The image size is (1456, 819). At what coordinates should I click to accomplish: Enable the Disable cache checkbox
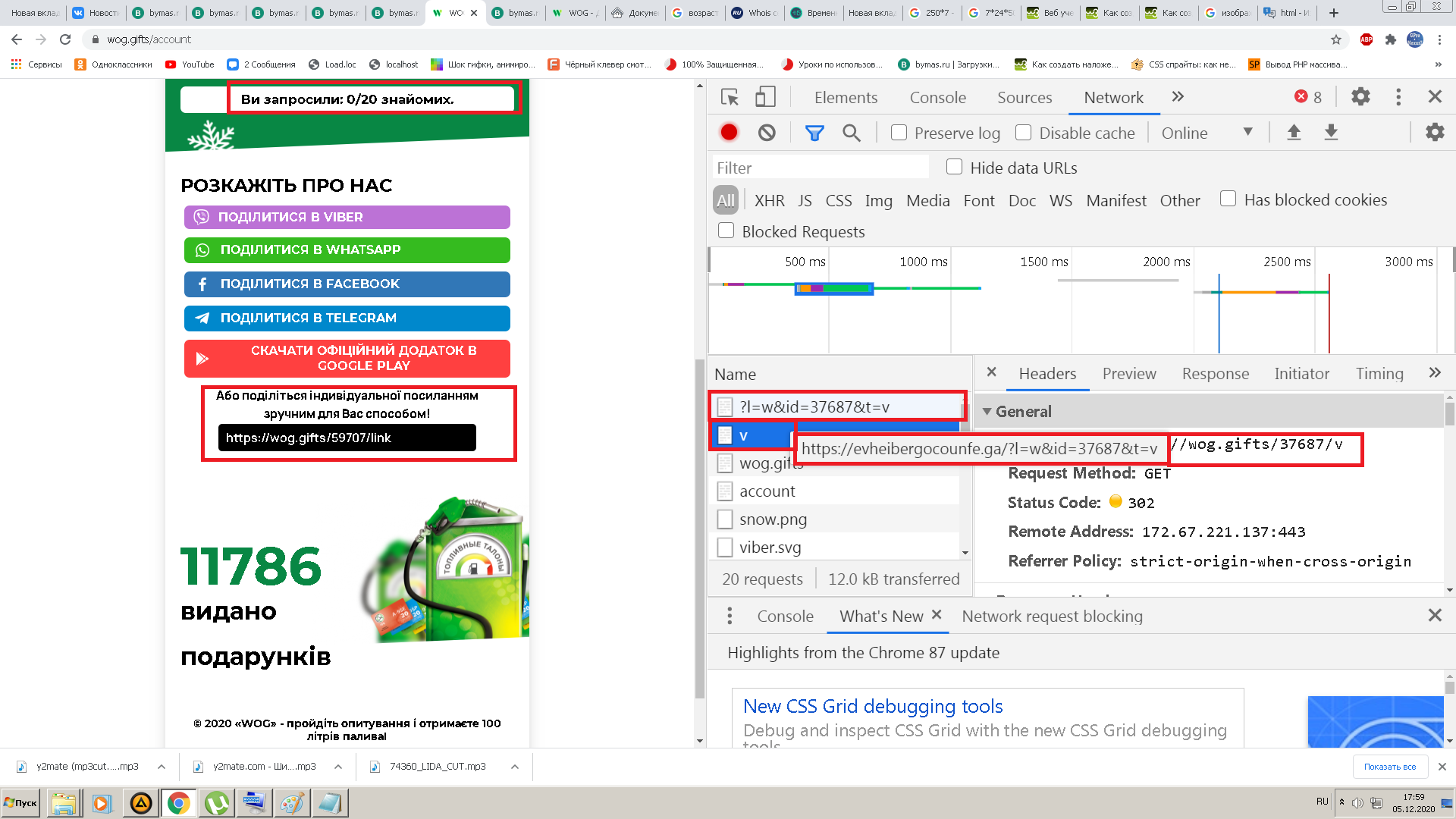[1023, 133]
